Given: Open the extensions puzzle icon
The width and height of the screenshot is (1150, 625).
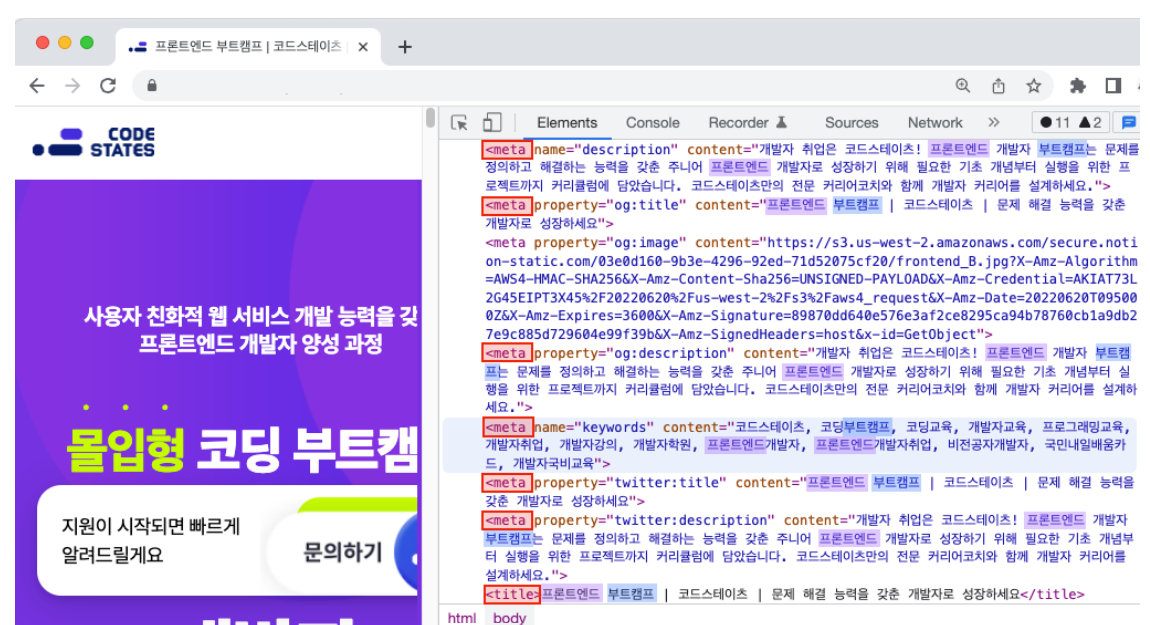Looking at the screenshot, I should (x=1077, y=86).
